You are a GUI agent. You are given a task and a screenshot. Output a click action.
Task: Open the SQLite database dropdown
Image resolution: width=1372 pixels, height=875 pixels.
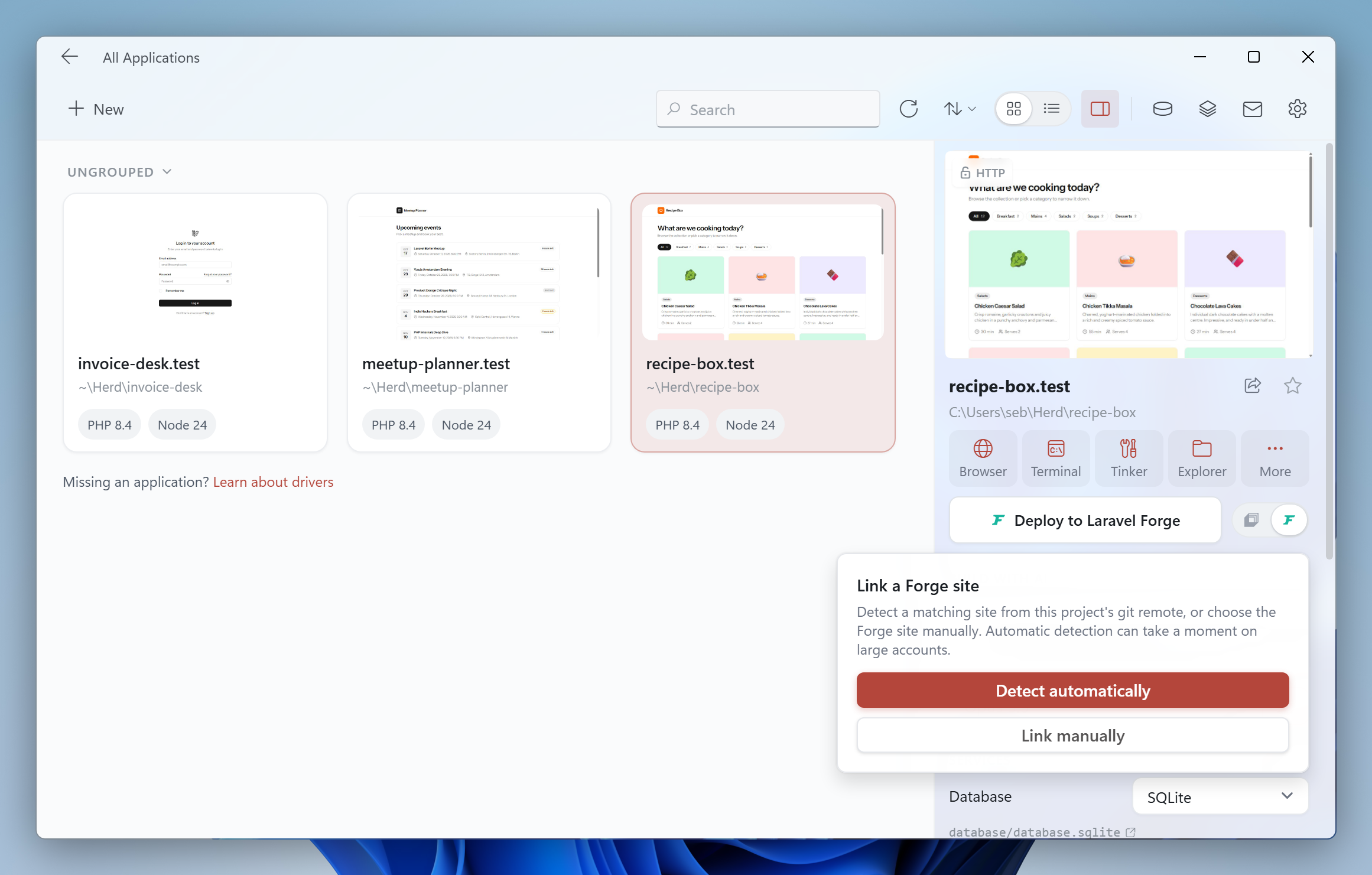click(x=1220, y=797)
